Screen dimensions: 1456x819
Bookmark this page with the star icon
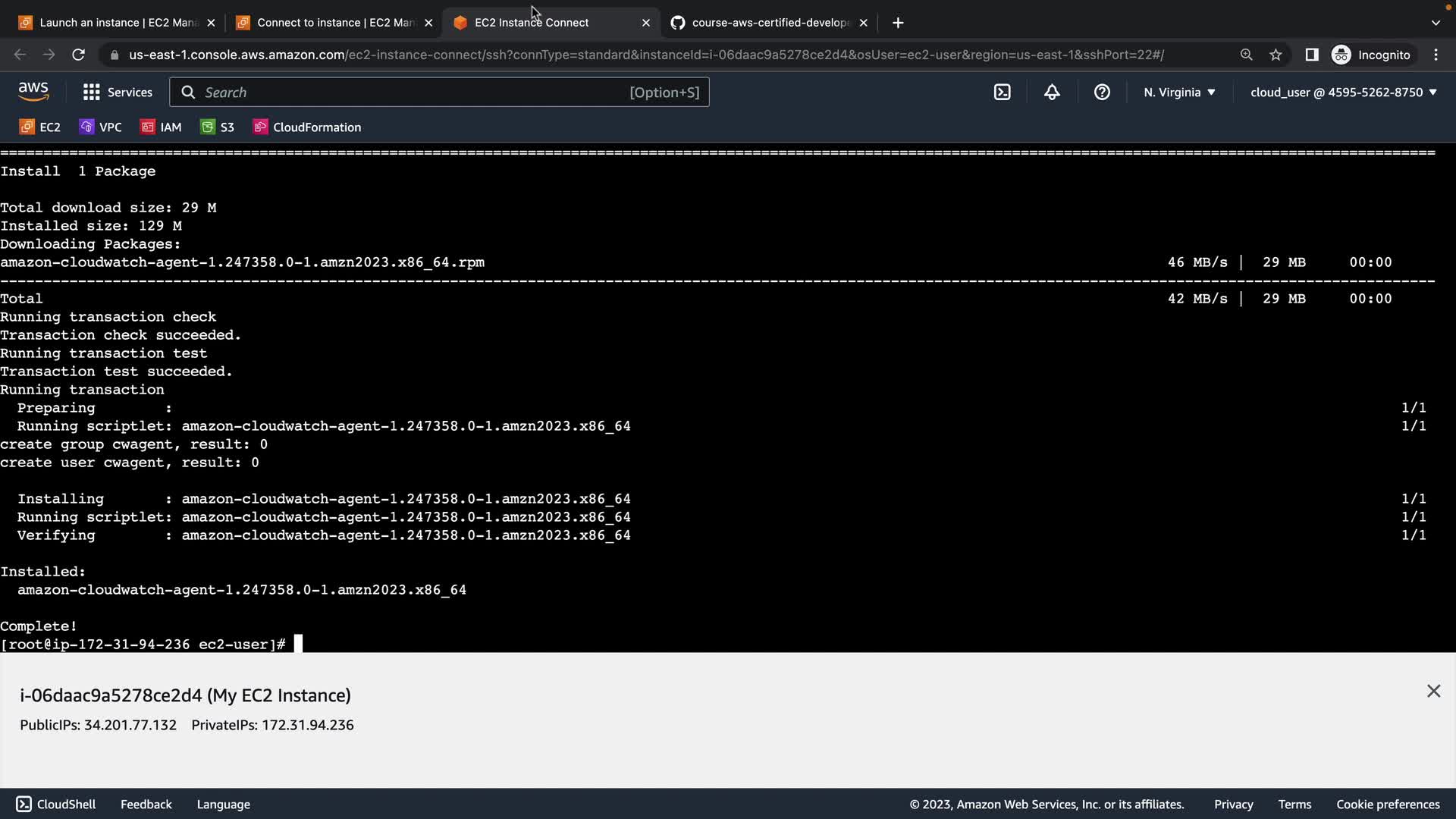[1276, 55]
